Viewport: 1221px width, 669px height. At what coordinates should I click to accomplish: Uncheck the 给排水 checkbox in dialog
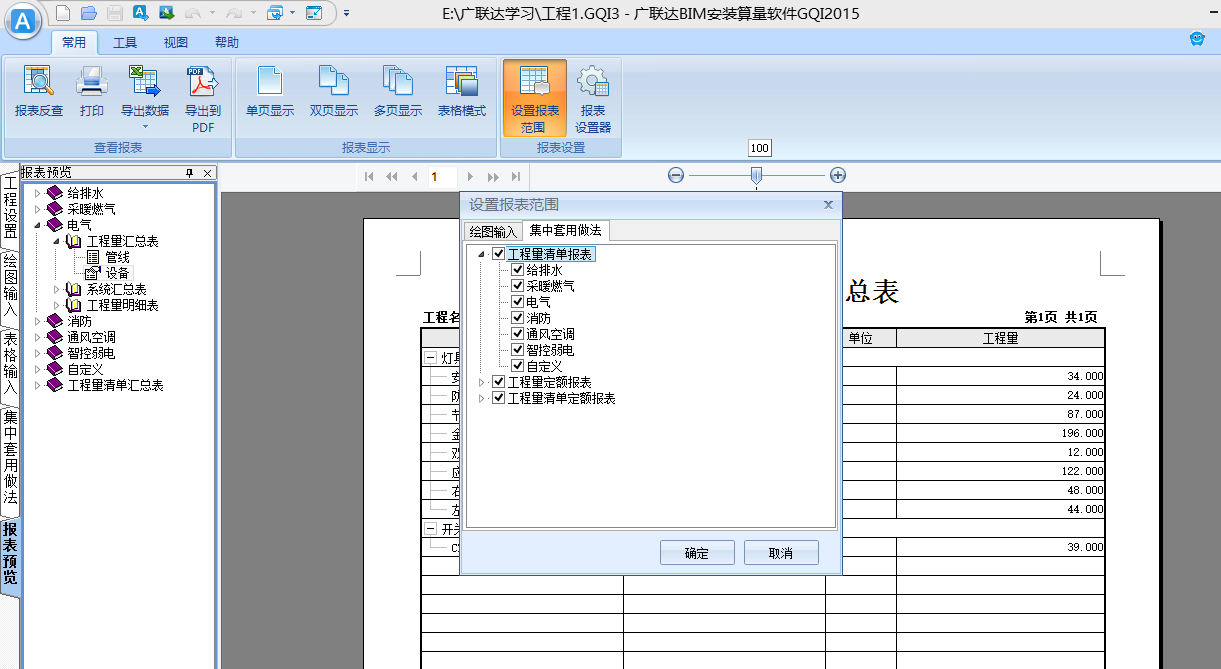tap(517, 270)
